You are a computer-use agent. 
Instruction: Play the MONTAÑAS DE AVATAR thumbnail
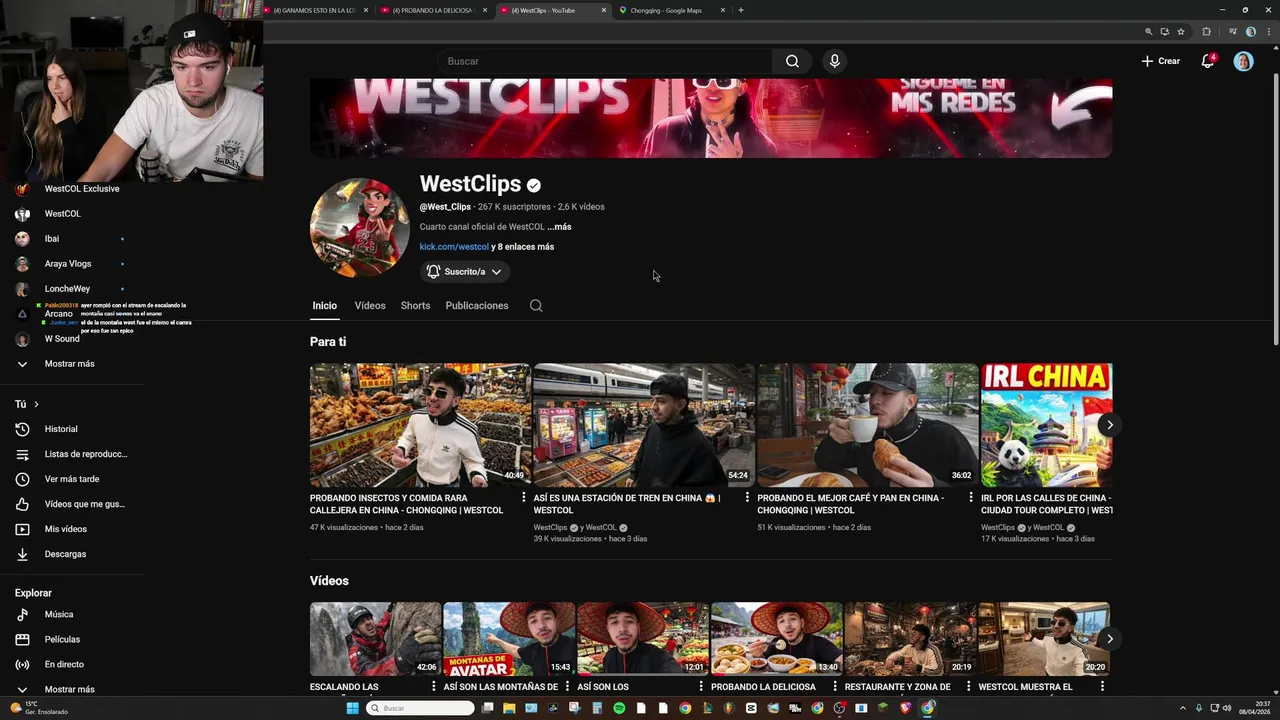(x=509, y=639)
